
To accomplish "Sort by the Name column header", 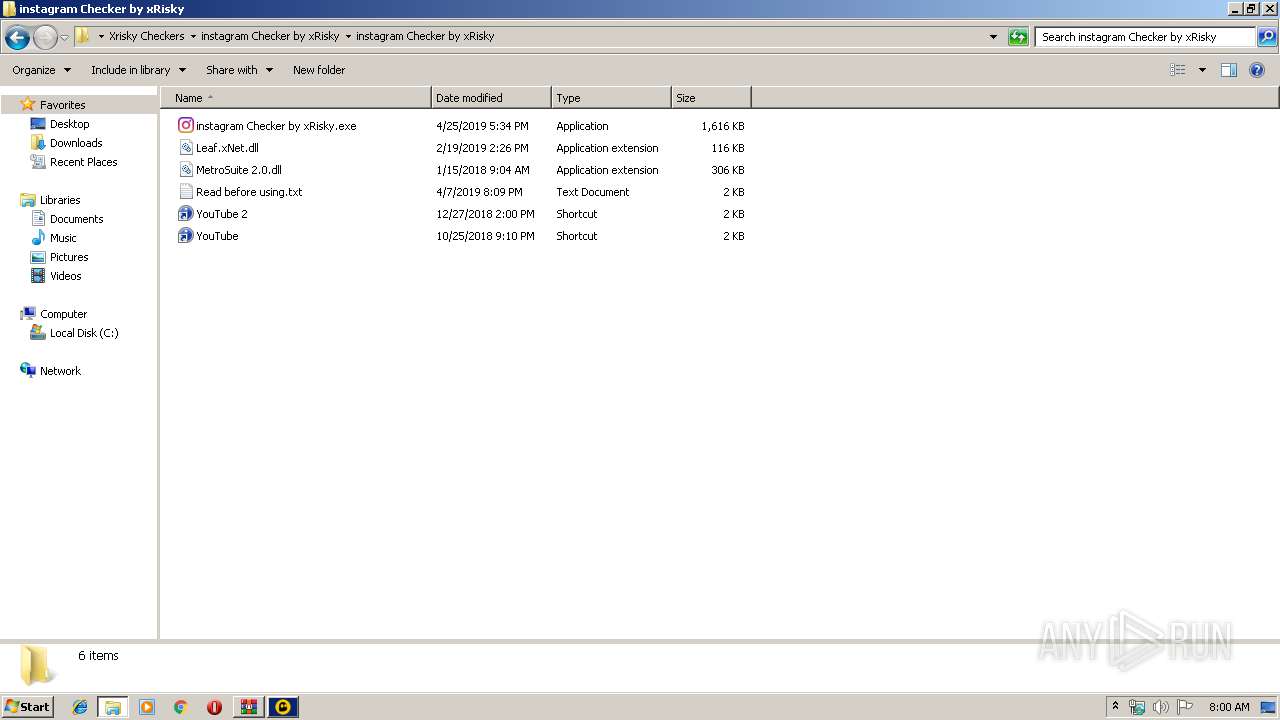I will click(x=296, y=98).
